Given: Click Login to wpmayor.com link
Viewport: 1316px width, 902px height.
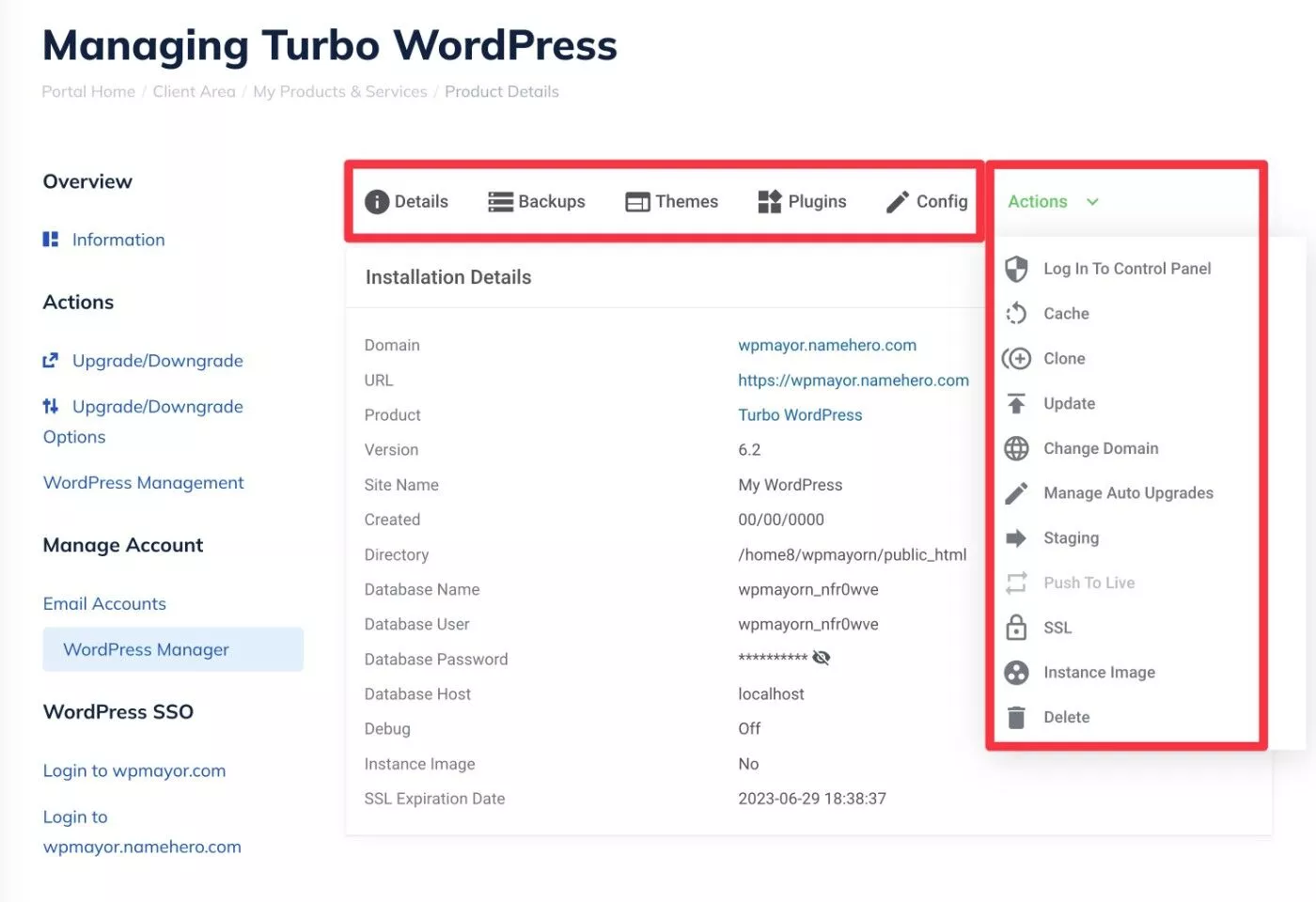Looking at the screenshot, I should (x=134, y=771).
